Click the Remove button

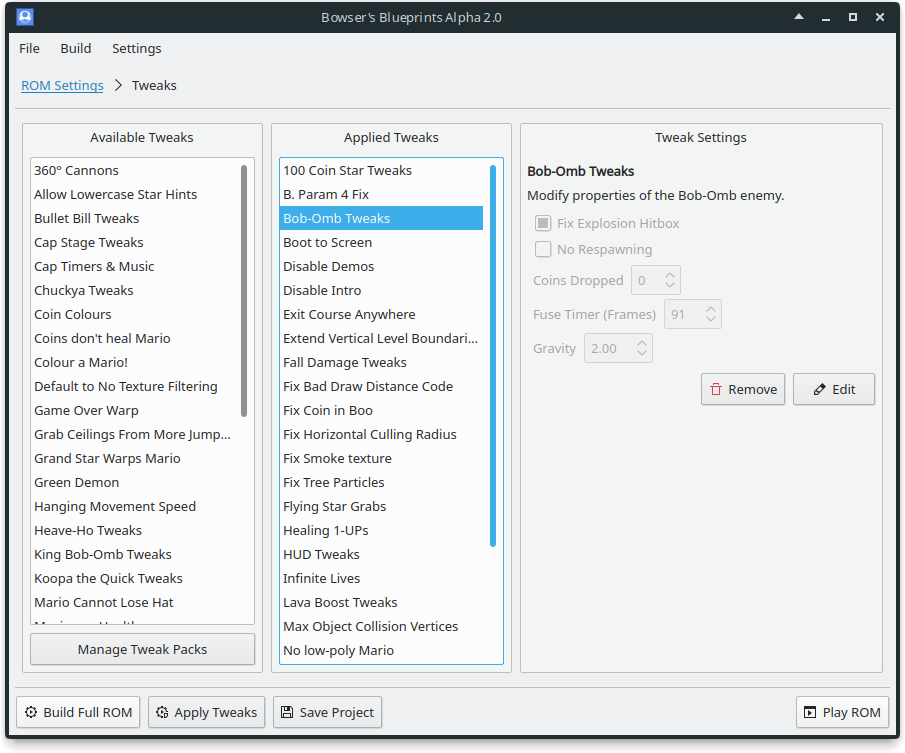pos(743,389)
